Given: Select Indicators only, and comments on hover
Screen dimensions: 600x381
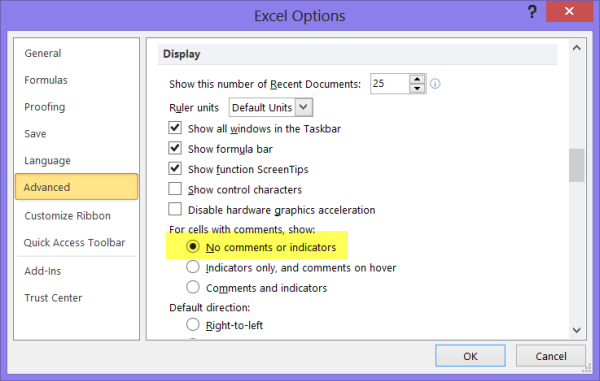Looking at the screenshot, I should coord(193,267).
